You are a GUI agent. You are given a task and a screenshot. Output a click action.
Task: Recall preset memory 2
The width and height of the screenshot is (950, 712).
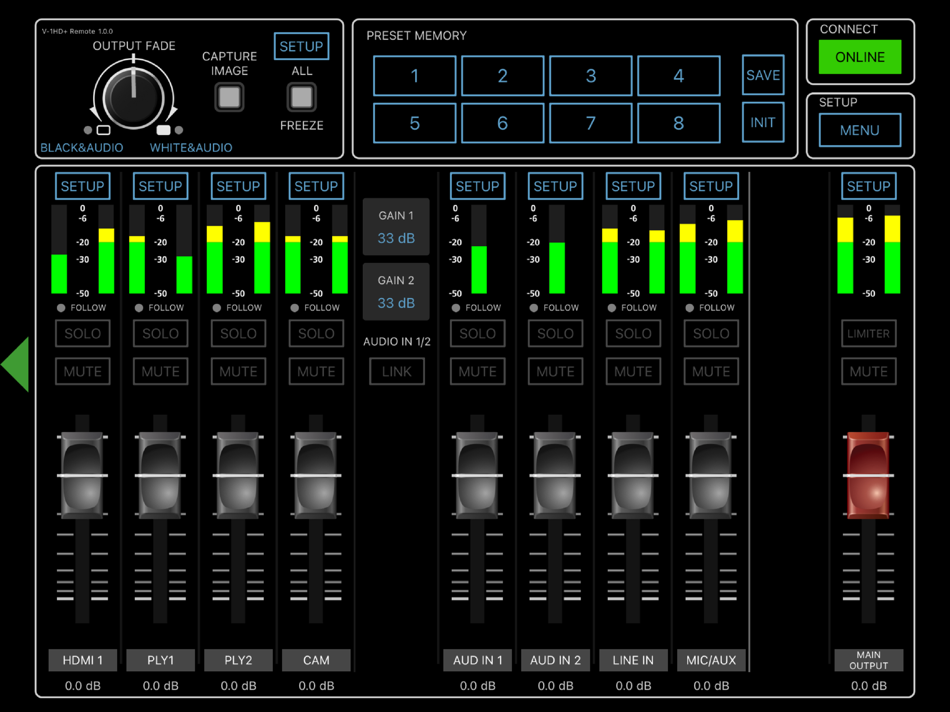click(x=502, y=76)
